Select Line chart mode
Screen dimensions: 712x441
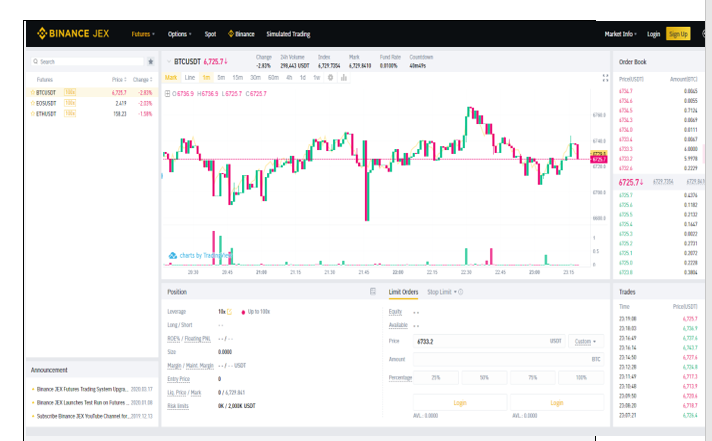(190, 78)
